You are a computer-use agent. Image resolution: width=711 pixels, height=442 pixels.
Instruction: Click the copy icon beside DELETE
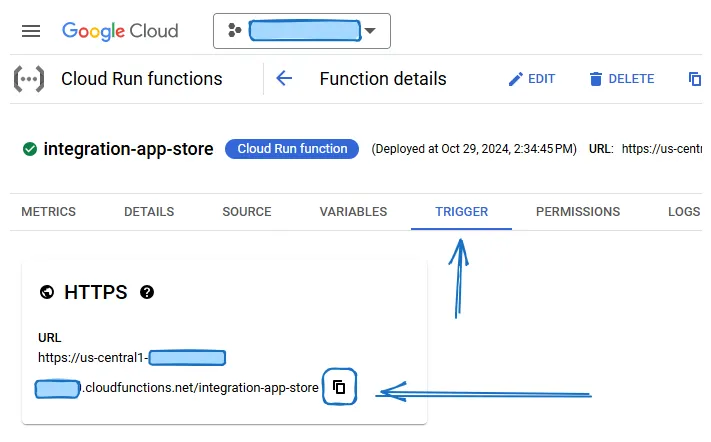695,79
